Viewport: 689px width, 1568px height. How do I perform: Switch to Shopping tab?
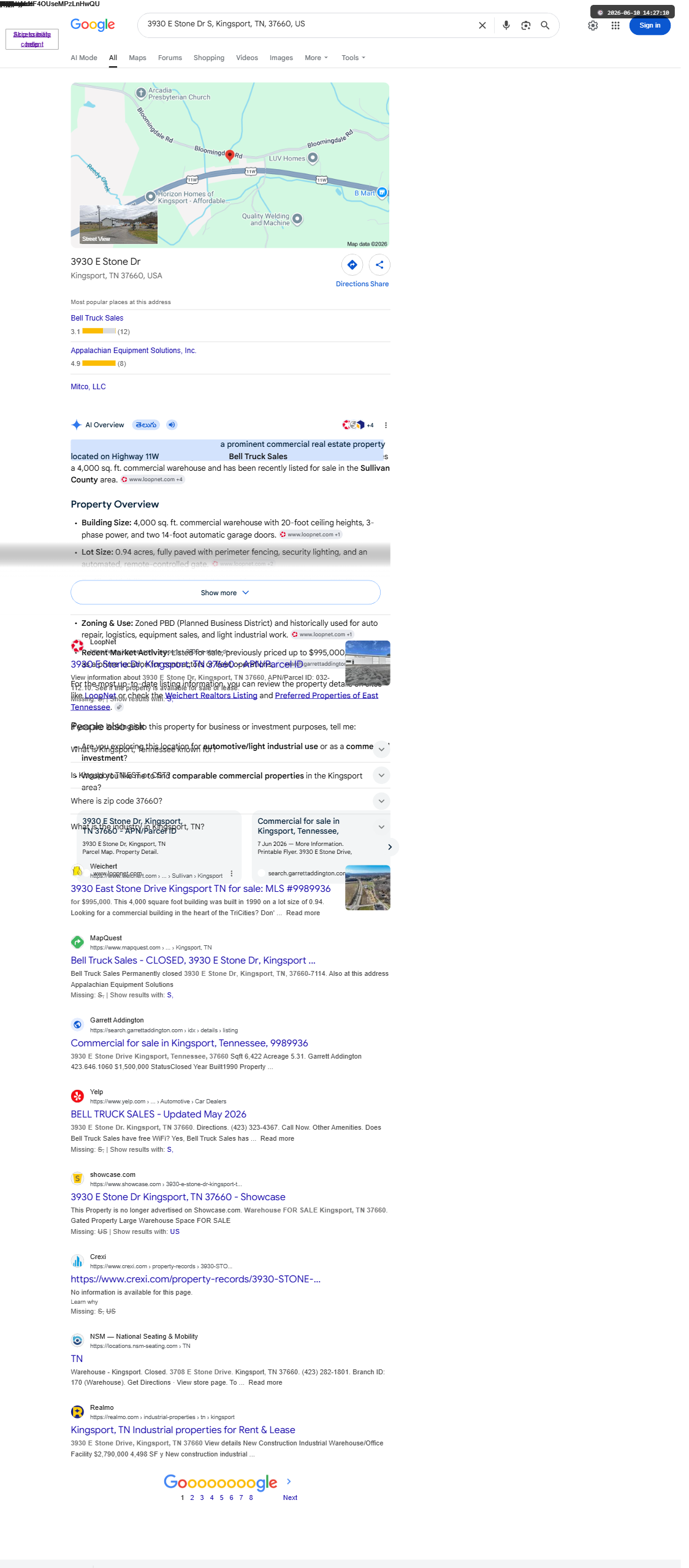pyautogui.click(x=209, y=58)
